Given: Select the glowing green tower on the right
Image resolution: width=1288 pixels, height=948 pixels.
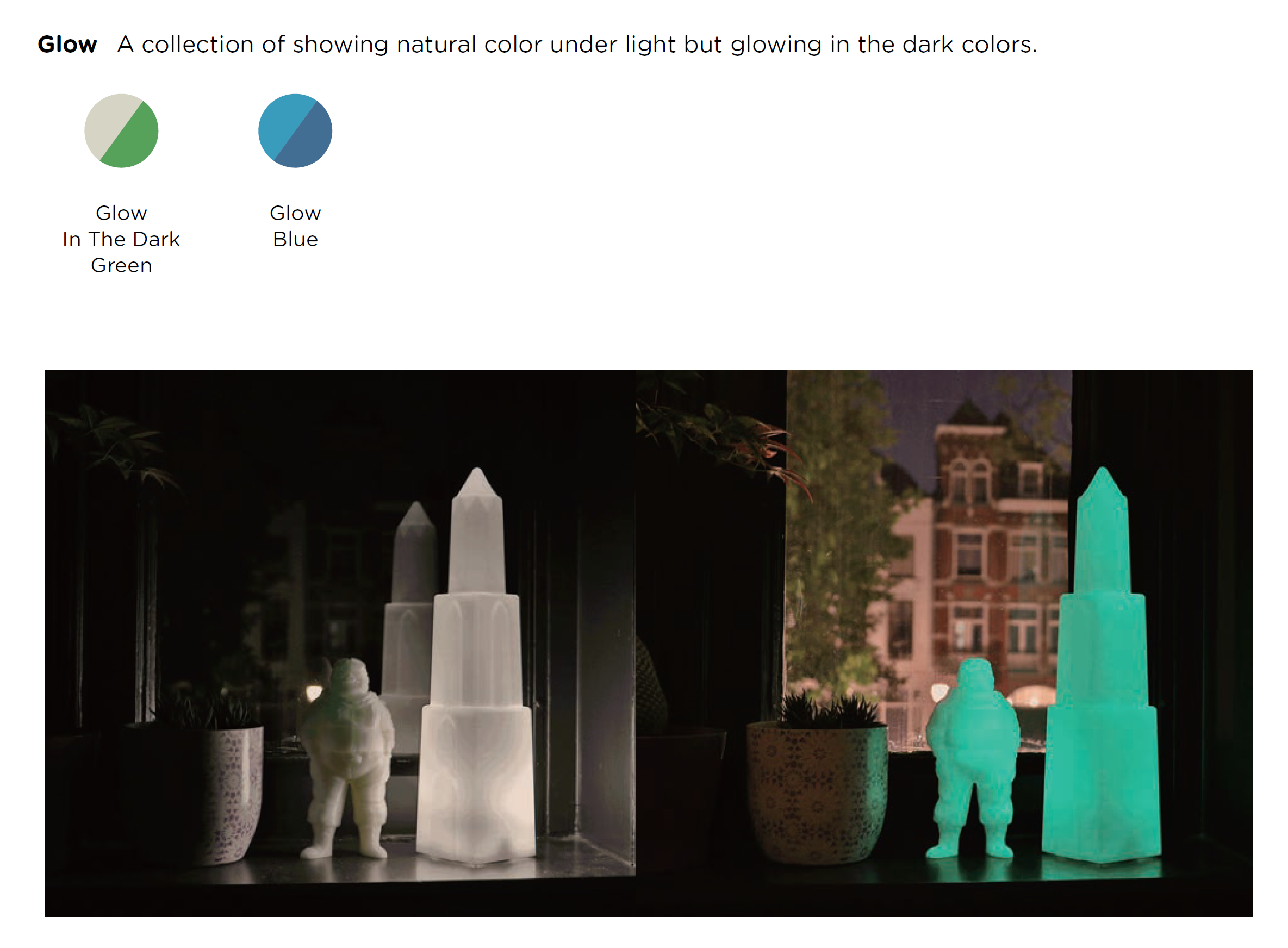Looking at the screenshot, I should pyautogui.click(x=1101, y=666).
